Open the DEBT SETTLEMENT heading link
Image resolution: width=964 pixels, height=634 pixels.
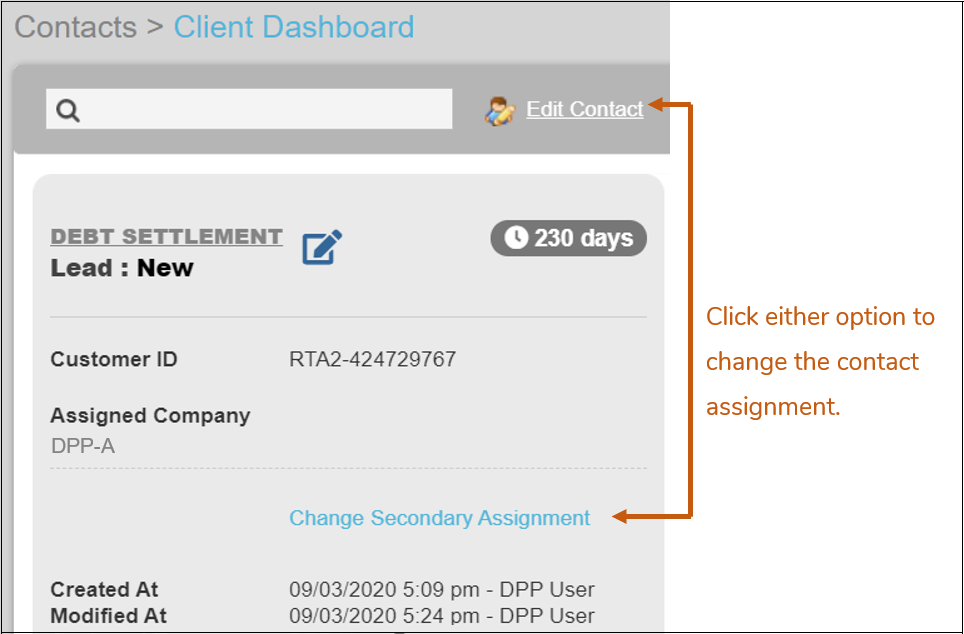(166, 237)
